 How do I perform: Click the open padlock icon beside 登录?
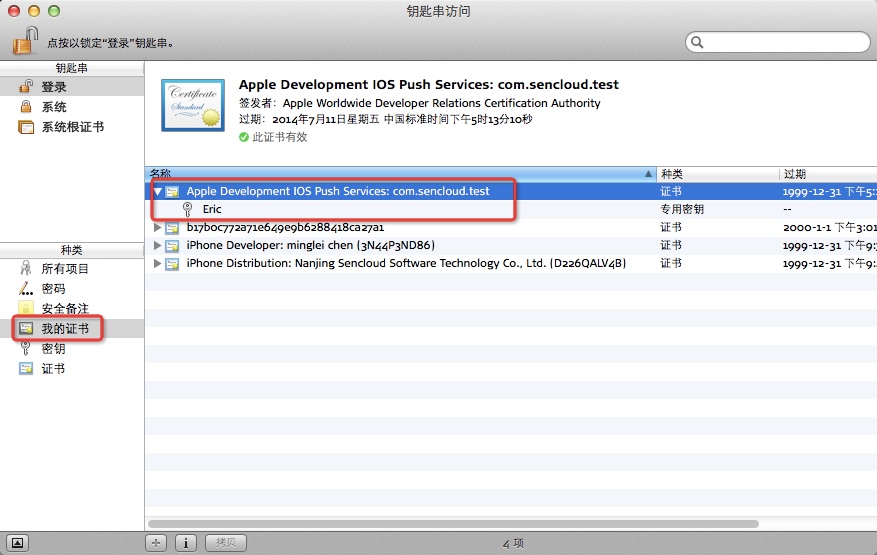pyautogui.click(x=26, y=86)
